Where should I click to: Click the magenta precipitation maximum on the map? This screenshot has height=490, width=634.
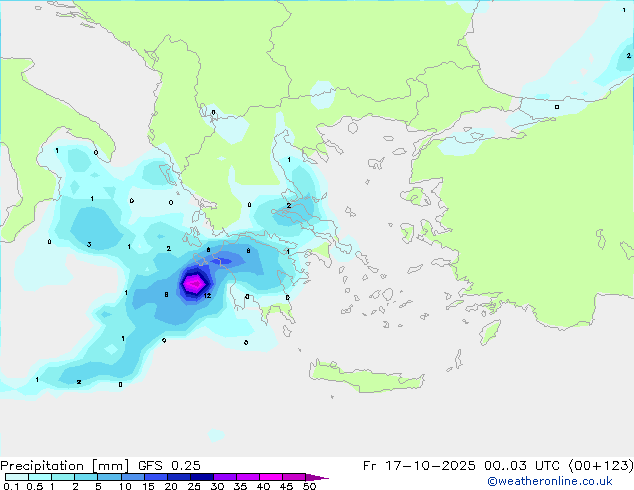coord(194,283)
